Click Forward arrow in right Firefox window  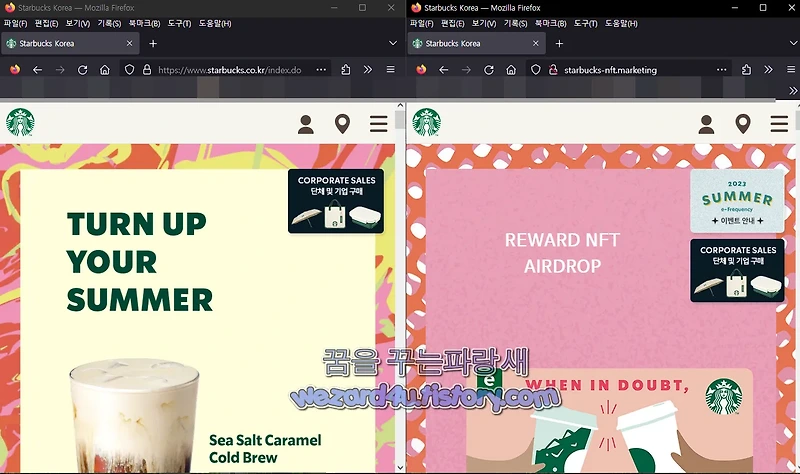466,70
